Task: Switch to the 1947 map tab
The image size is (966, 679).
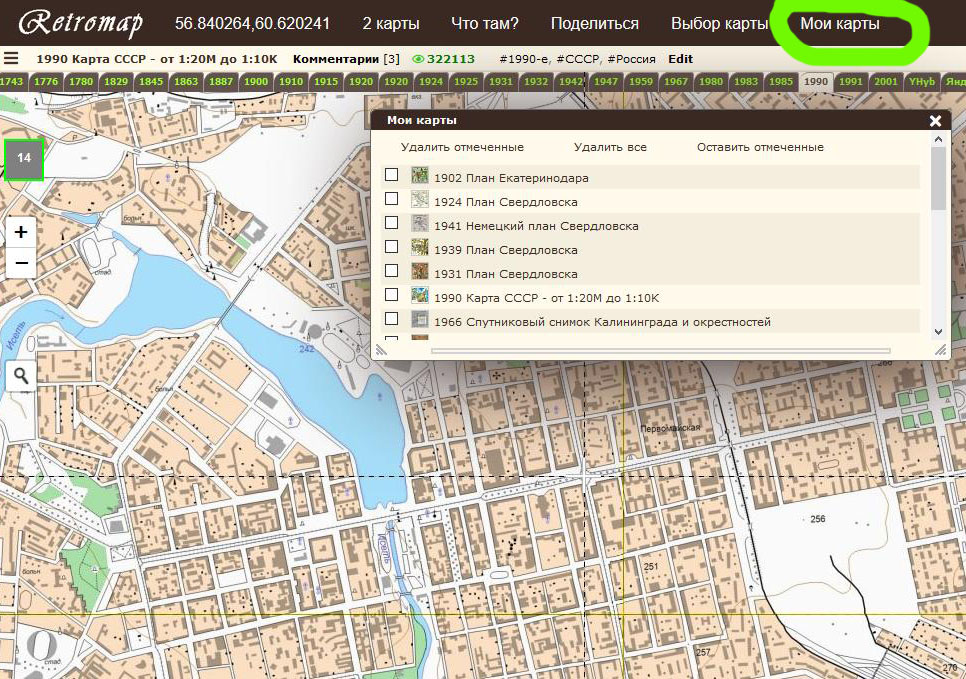Action: (605, 81)
